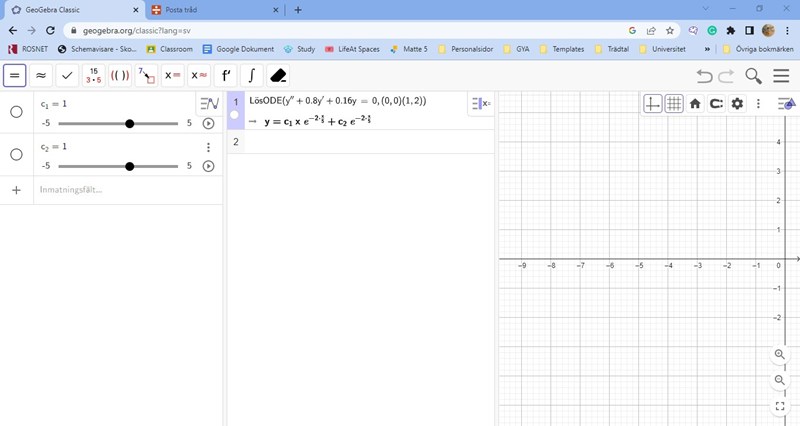800x426 pixels.
Task: Open the Google Dokument bookmark
Action: point(238,48)
